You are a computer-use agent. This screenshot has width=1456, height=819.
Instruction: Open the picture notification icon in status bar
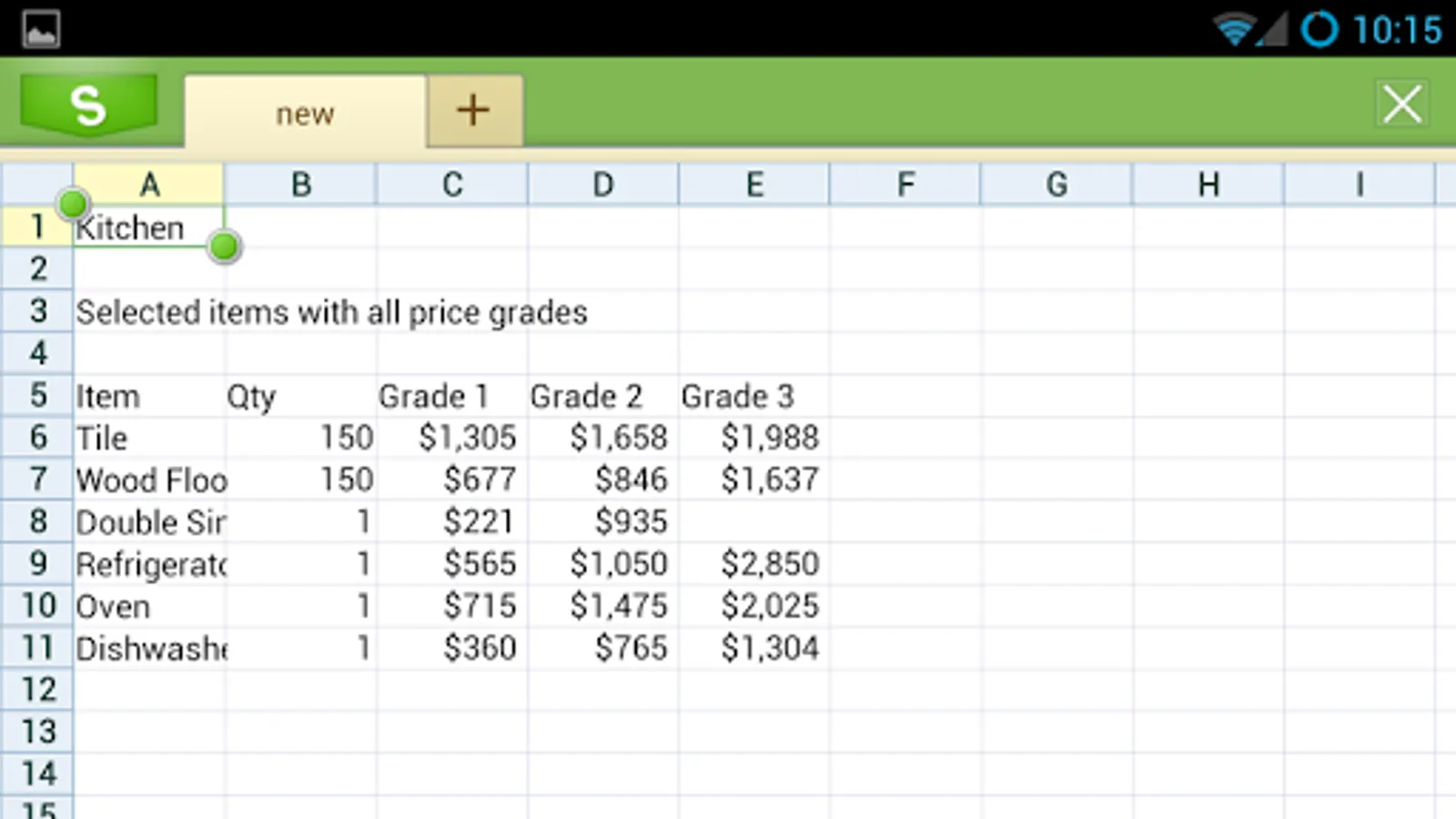[41, 29]
